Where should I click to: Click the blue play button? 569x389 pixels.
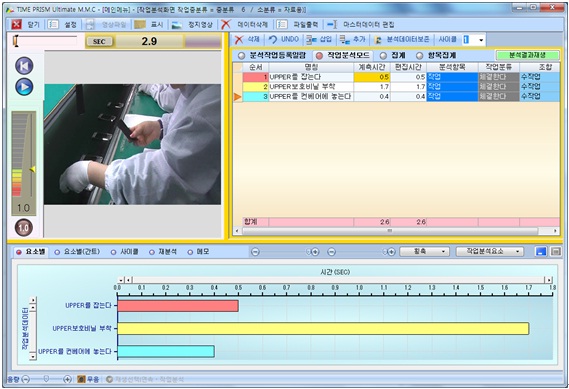[24, 87]
